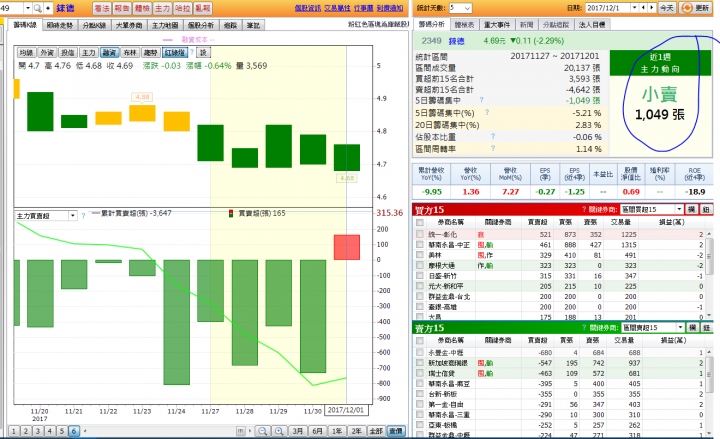Toggle the 趨勢 chart overlay
The height and width of the screenshot is (439, 720).
pyautogui.click(x=150, y=53)
